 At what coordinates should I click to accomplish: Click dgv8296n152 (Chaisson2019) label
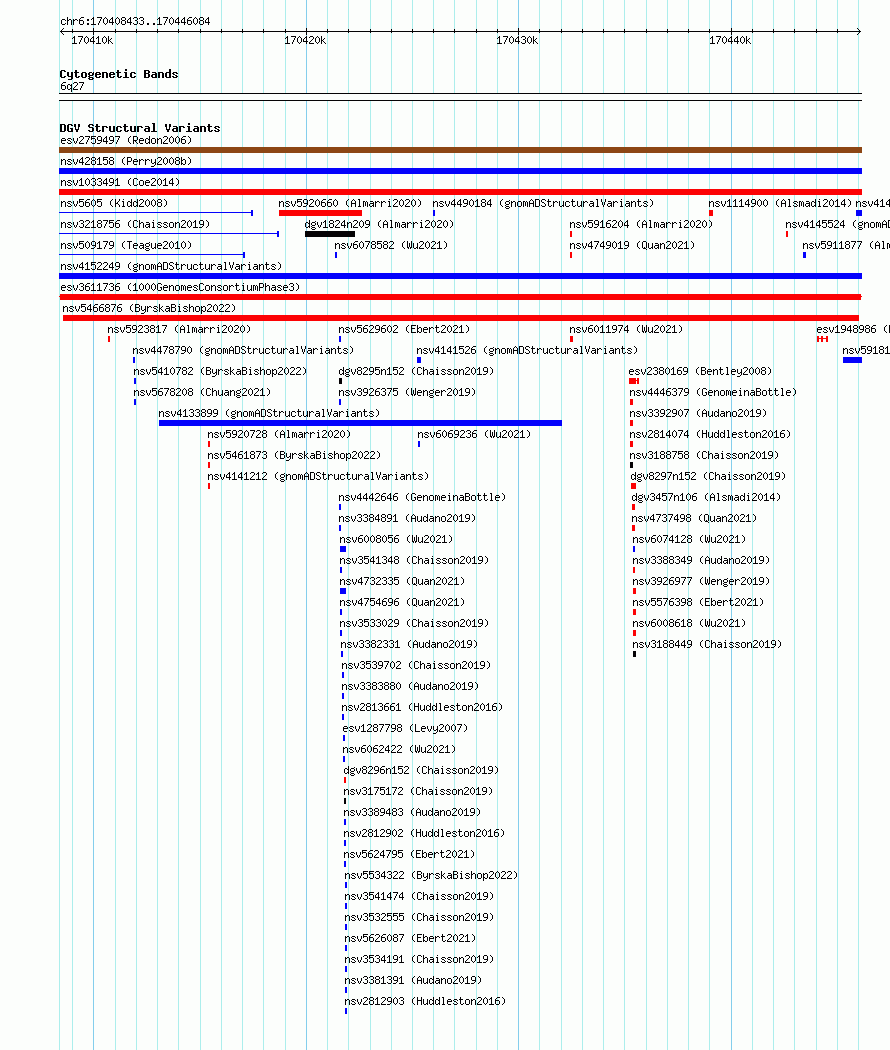[421, 770]
